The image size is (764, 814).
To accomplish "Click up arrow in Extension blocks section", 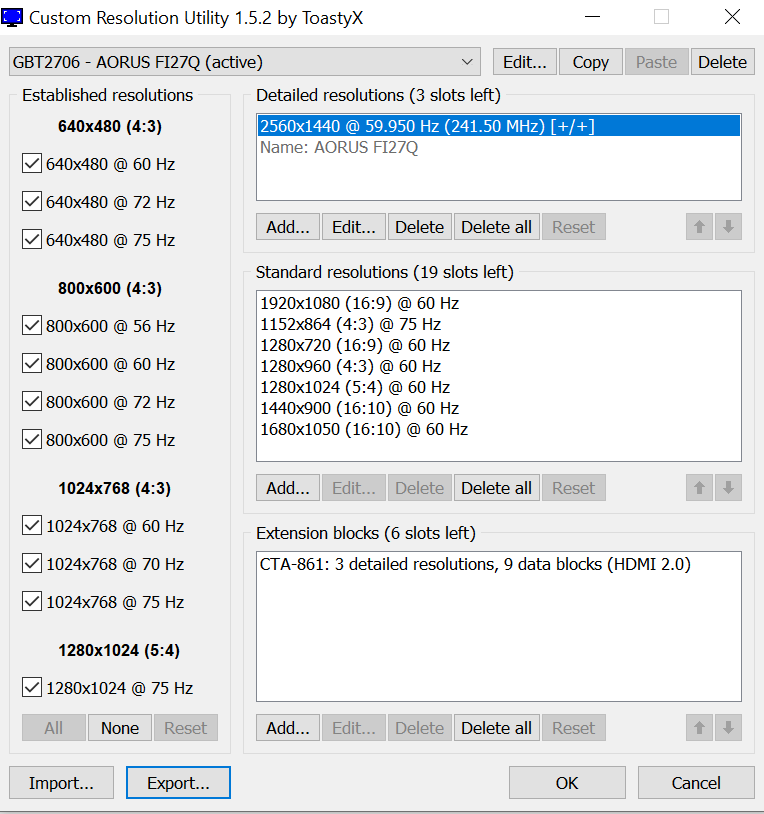I will (x=699, y=728).
